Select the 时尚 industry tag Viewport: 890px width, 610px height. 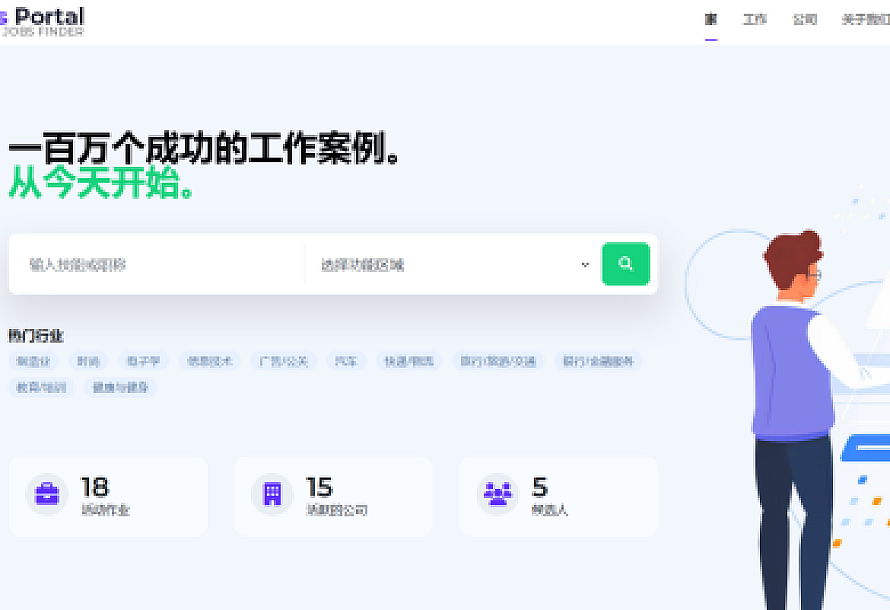pos(88,361)
